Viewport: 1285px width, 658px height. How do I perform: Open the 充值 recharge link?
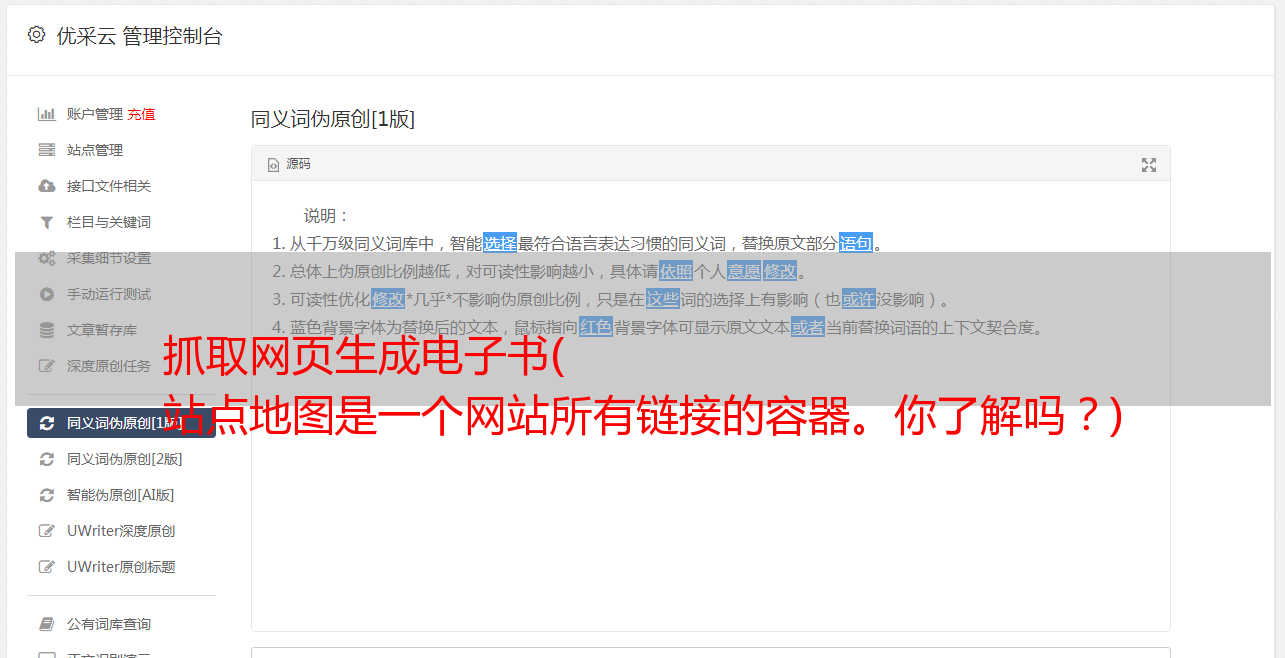point(141,114)
